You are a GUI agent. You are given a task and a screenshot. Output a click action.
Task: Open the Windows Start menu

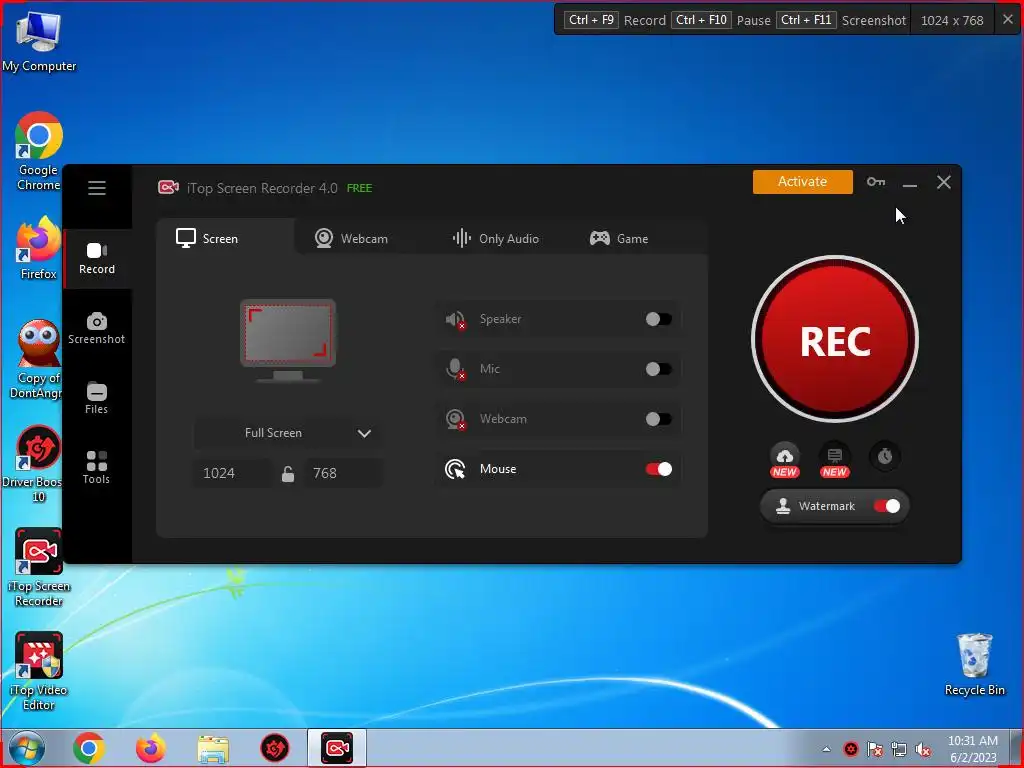point(26,748)
